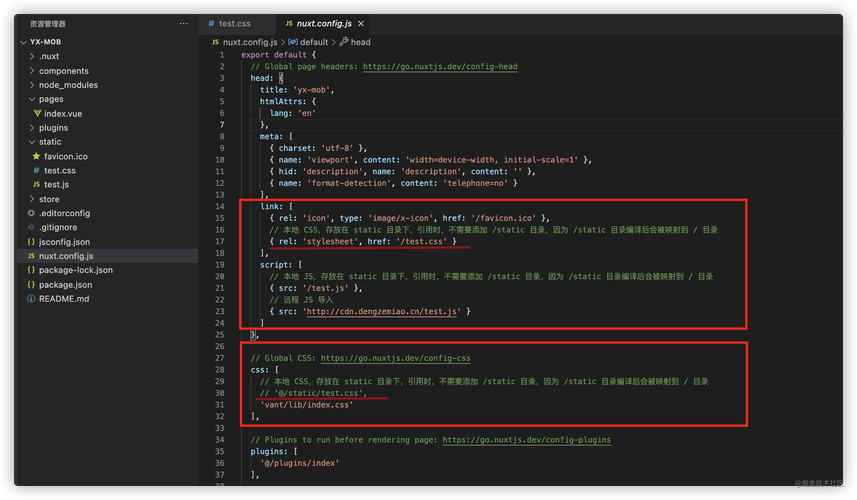Image resolution: width=857 pixels, height=500 pixels.
Task: Click the default symbol icon in breadcrumb
Action: point(293,42)
